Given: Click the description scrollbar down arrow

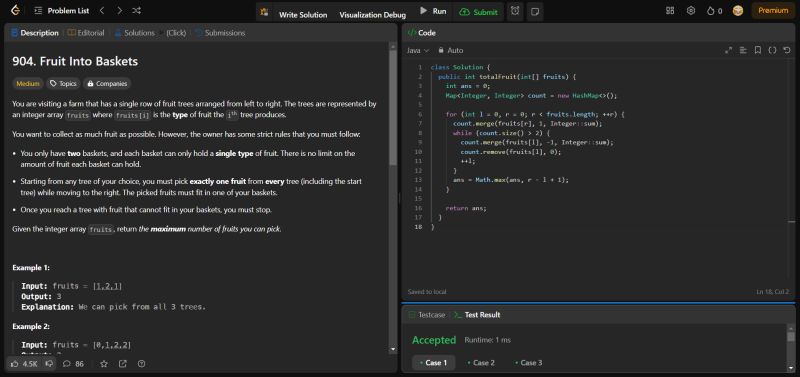Looking at the screenshot, I should click(x=393, y=349).
